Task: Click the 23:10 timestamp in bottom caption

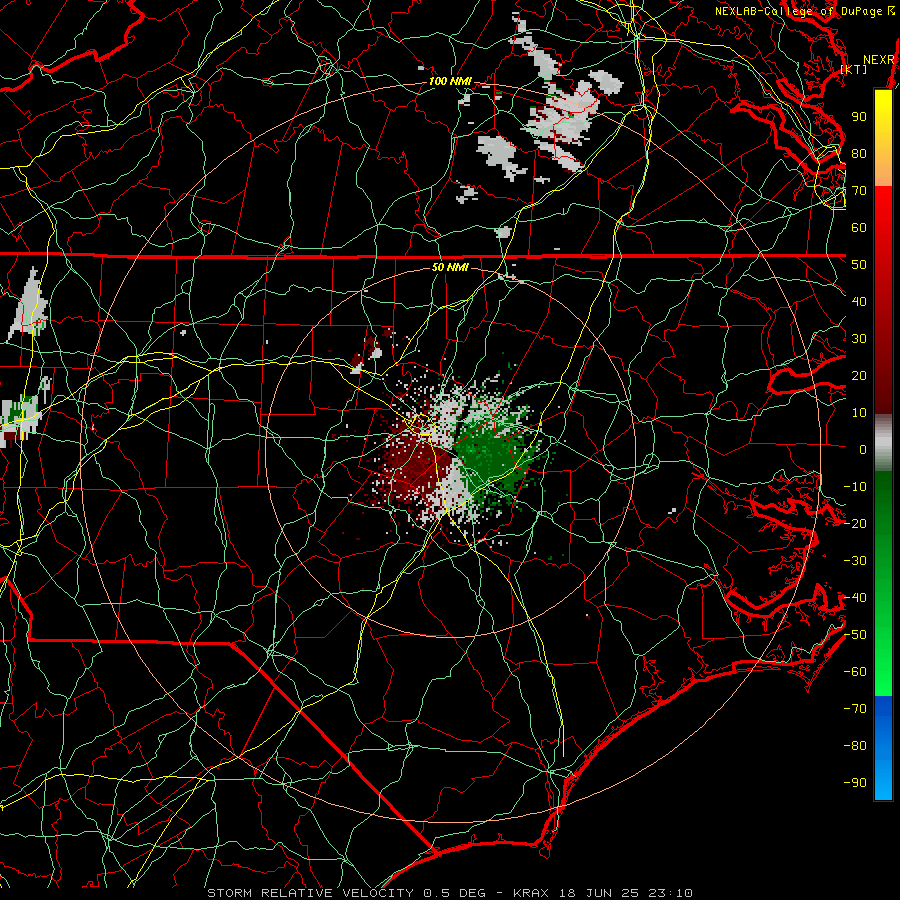Action: click(670, 893)
